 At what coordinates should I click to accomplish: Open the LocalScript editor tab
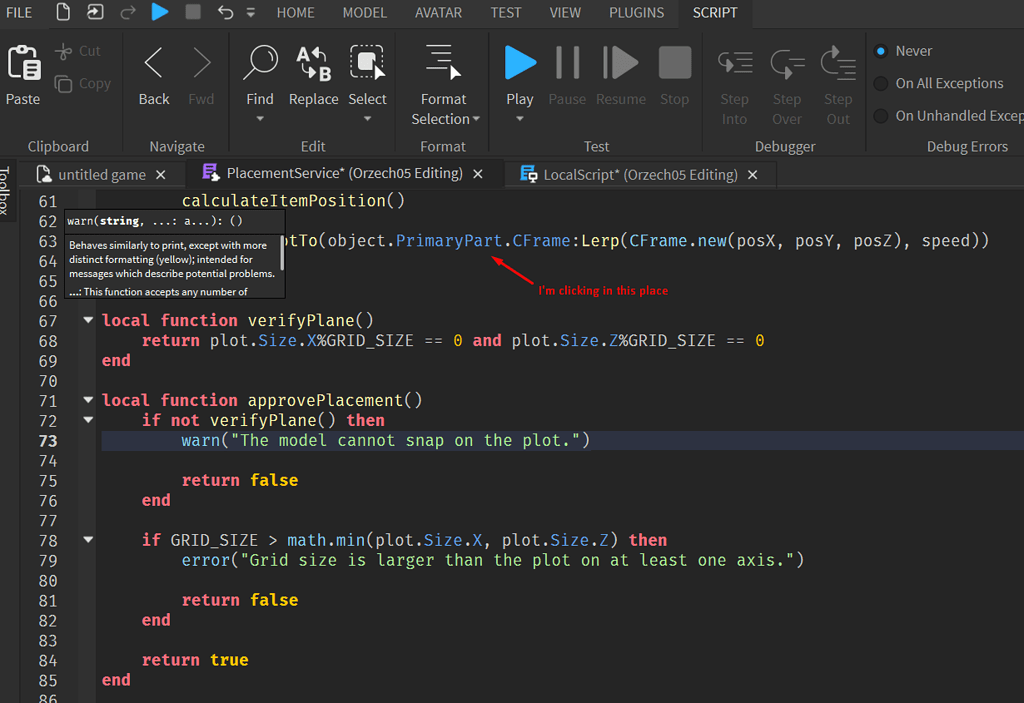(640, 173)
